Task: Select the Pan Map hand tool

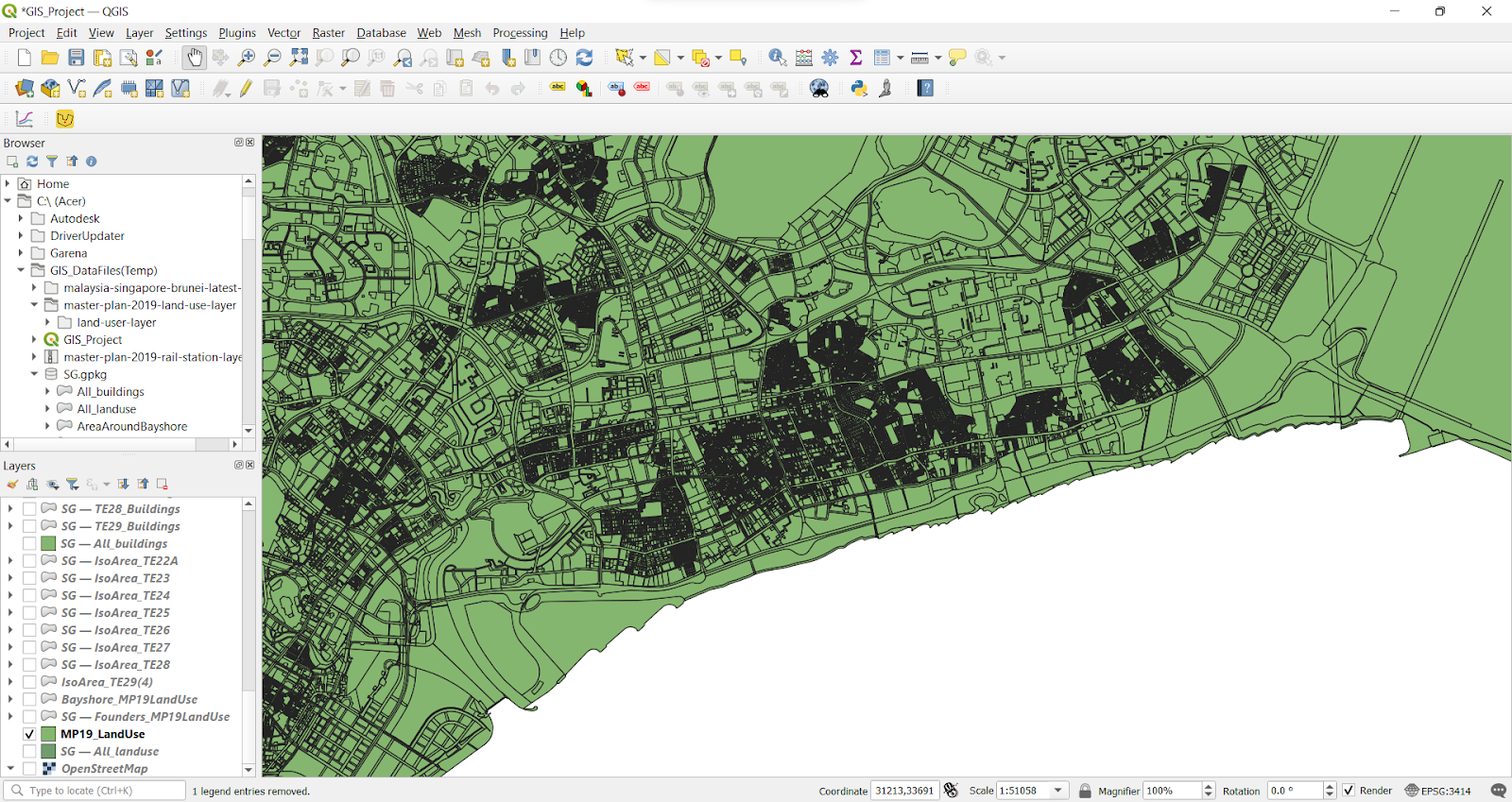Action: [x=194, y=58]
